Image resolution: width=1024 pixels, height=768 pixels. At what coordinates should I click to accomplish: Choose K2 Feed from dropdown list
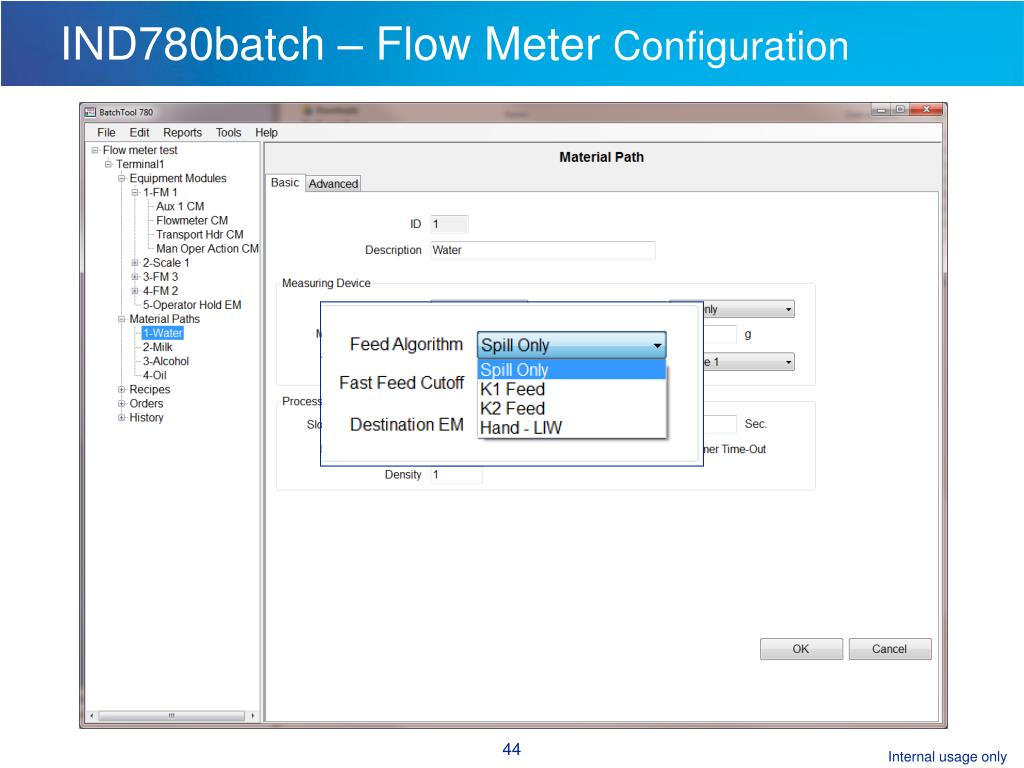571,408
